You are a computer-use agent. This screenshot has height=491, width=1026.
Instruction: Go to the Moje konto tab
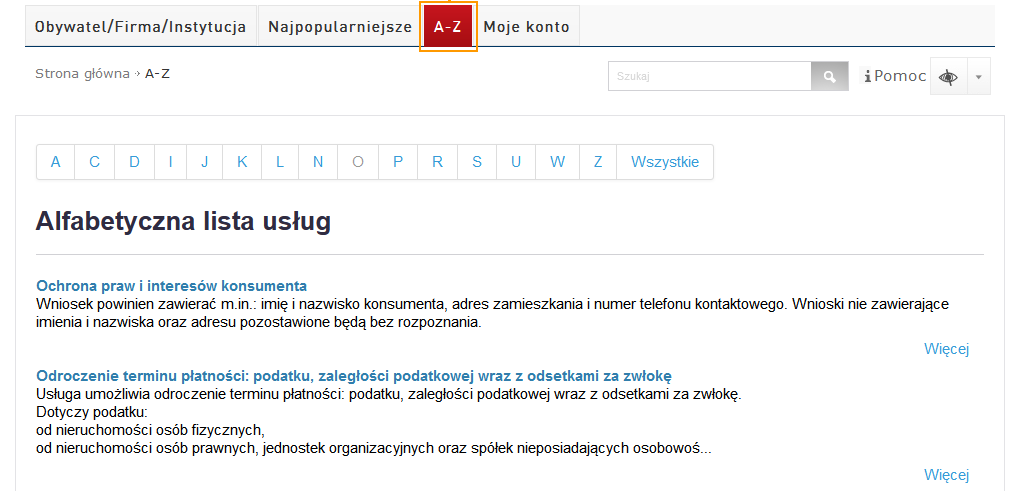[526, 27]
